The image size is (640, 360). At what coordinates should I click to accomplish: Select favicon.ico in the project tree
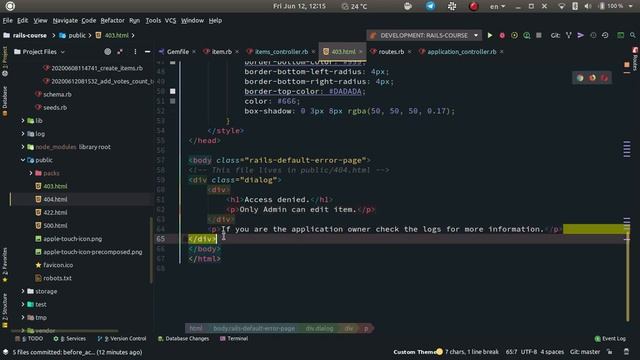tap(58, 265)
